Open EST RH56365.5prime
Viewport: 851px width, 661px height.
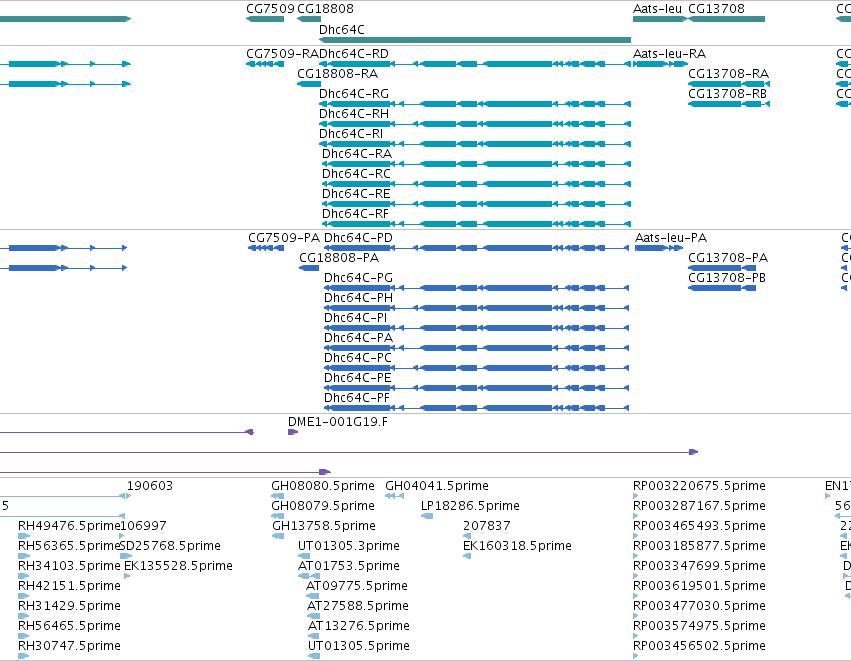tap(69, 546)
